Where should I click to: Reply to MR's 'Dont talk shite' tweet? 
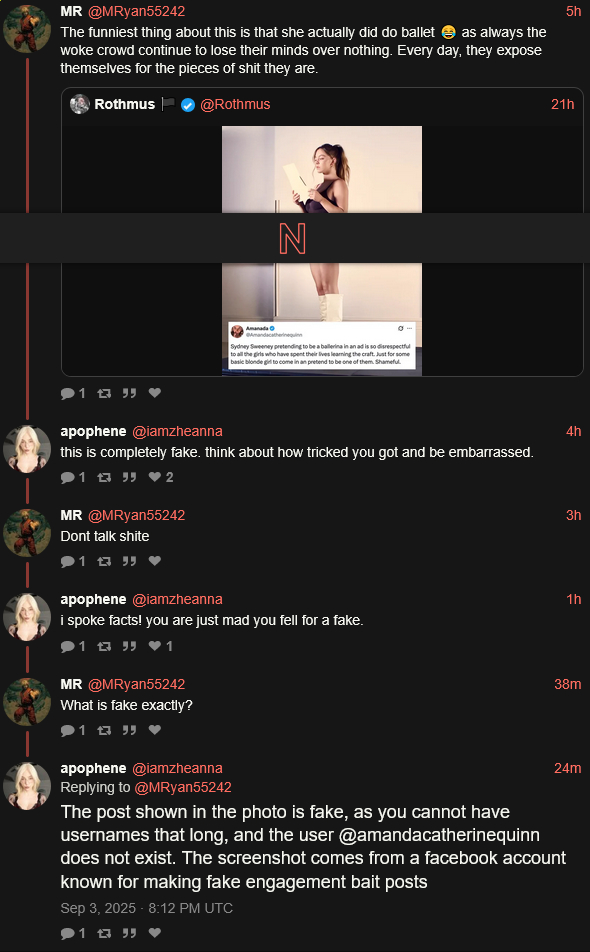point(67,562)
